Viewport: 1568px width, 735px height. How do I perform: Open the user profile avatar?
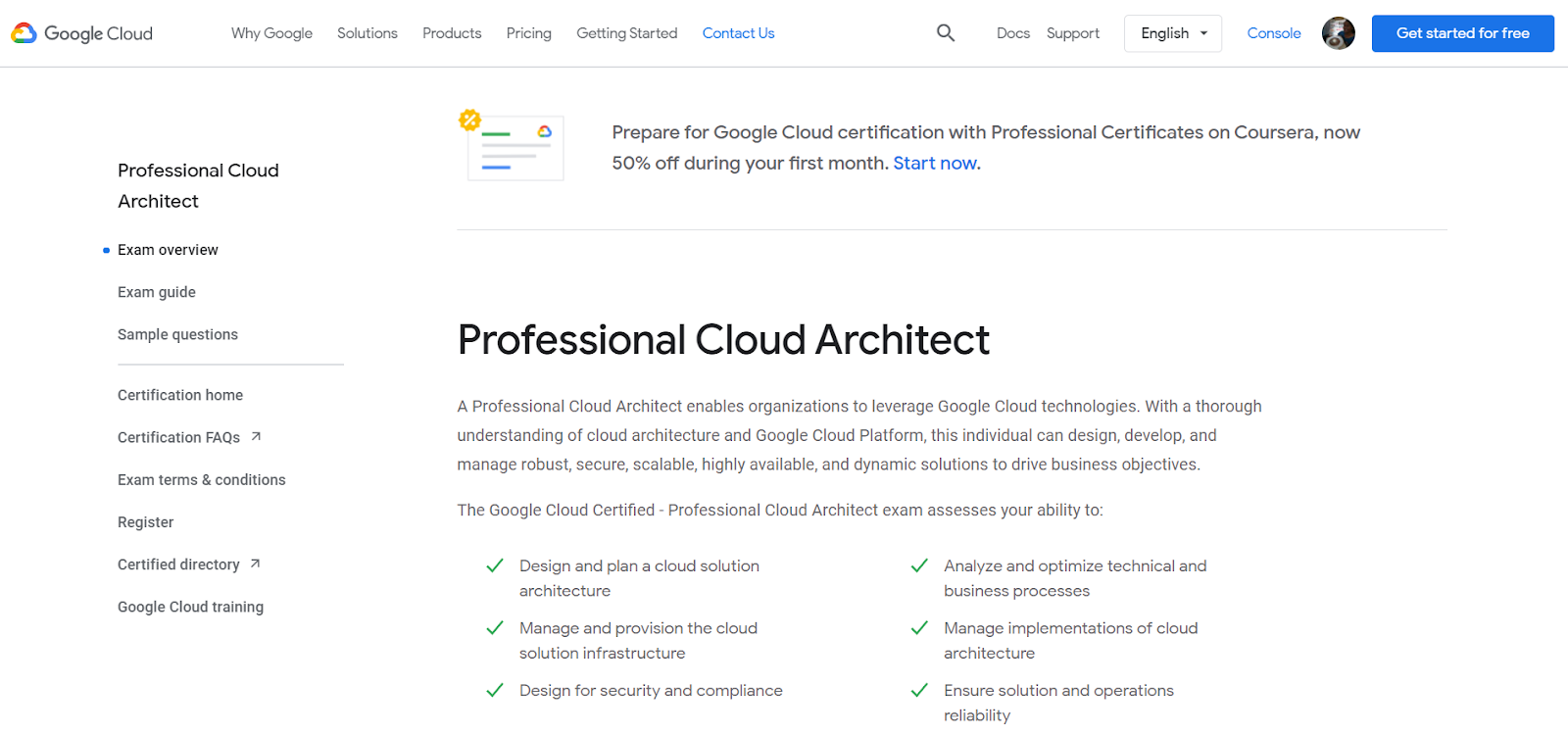pos(1338,33)
